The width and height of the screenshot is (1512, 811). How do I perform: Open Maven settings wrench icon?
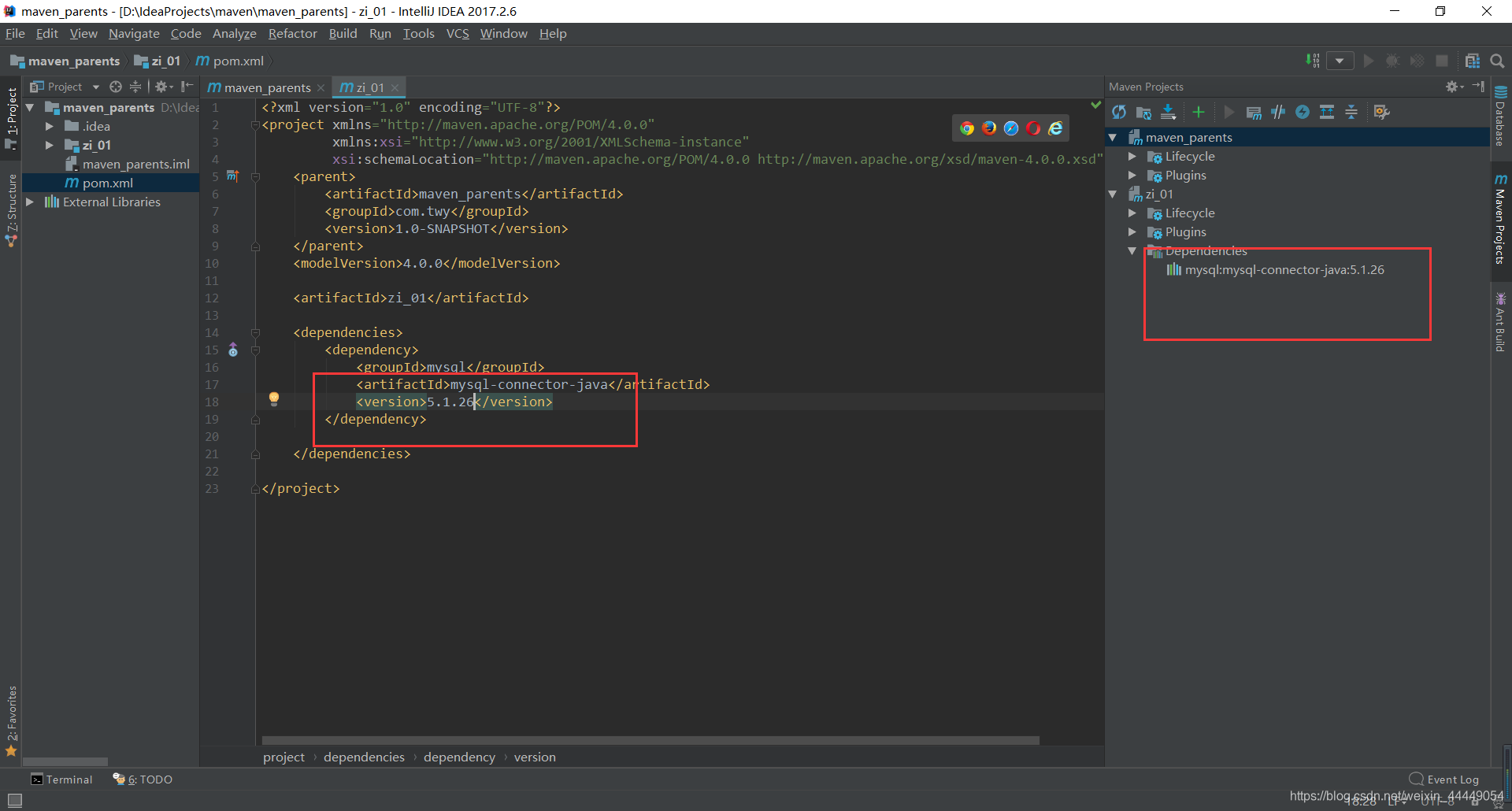[1381, 113]
